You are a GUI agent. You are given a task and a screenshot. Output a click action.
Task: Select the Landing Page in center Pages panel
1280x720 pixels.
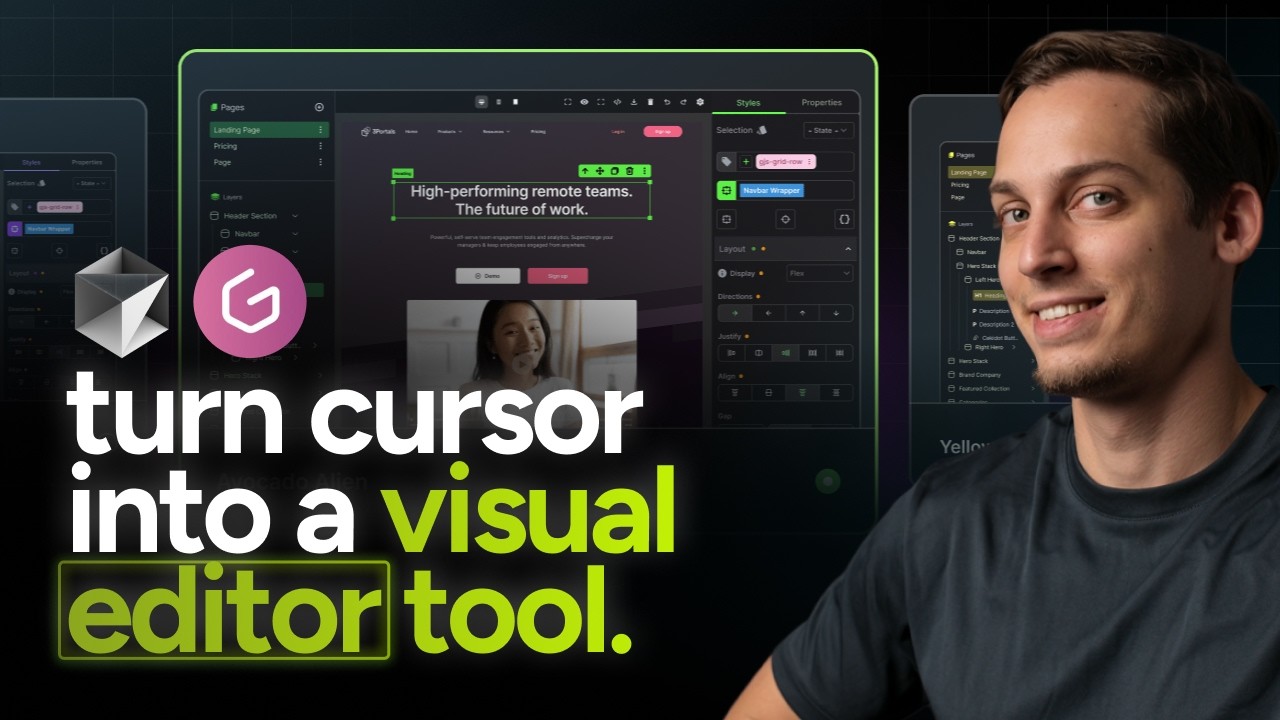click(269, 130)
